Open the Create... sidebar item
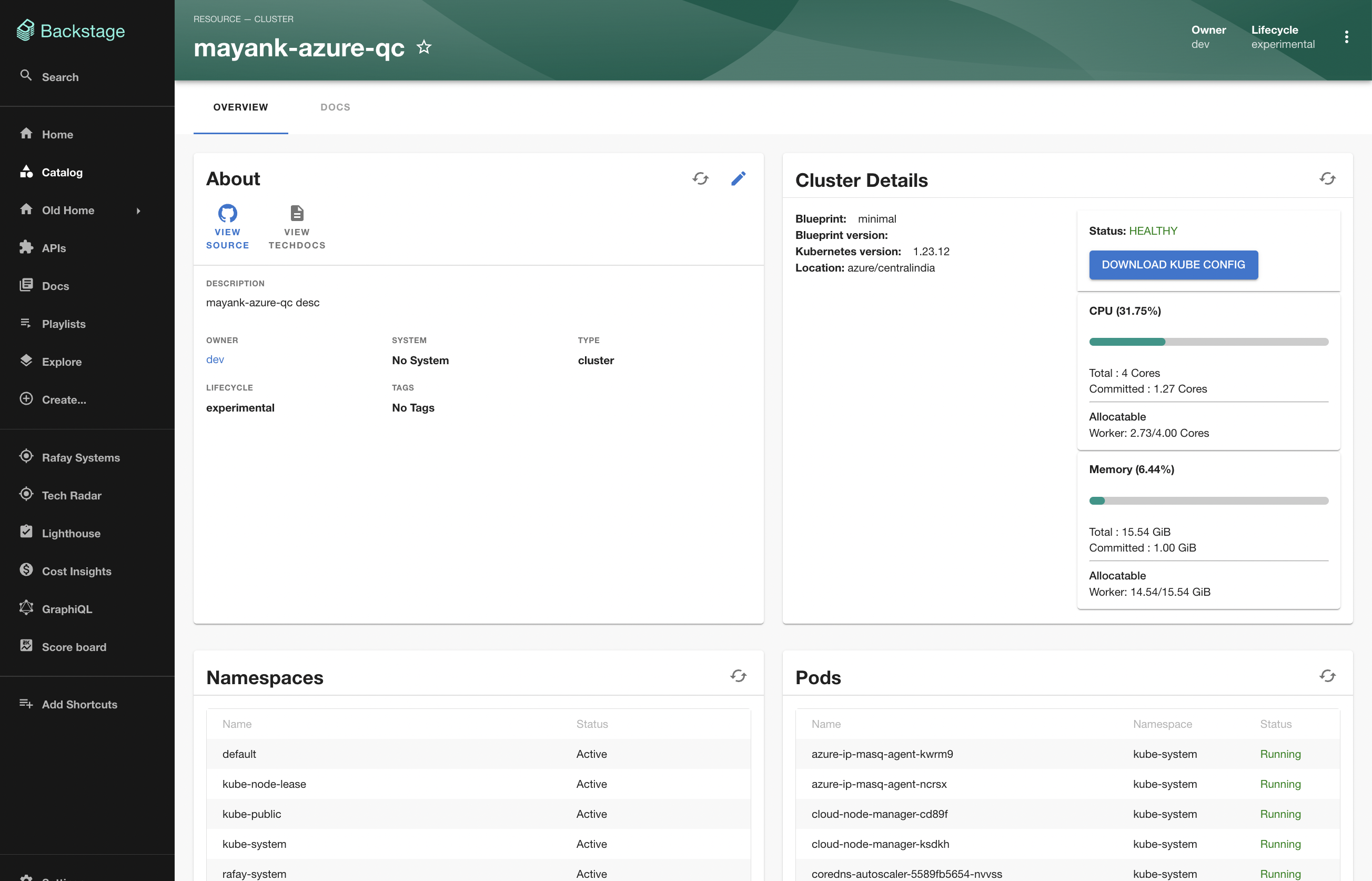Image resolution: width=1372 pixels, height=881 pixels. point(64,399)
